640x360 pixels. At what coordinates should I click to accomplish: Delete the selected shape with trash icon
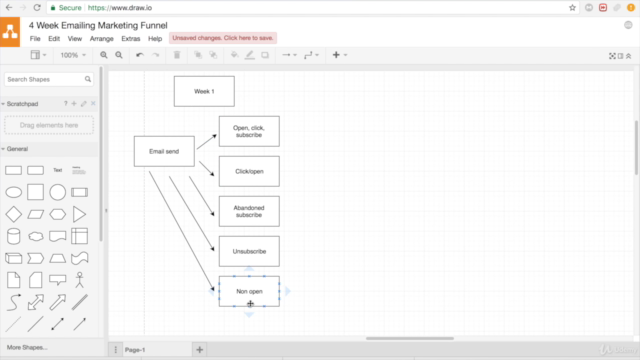point(177,55)
